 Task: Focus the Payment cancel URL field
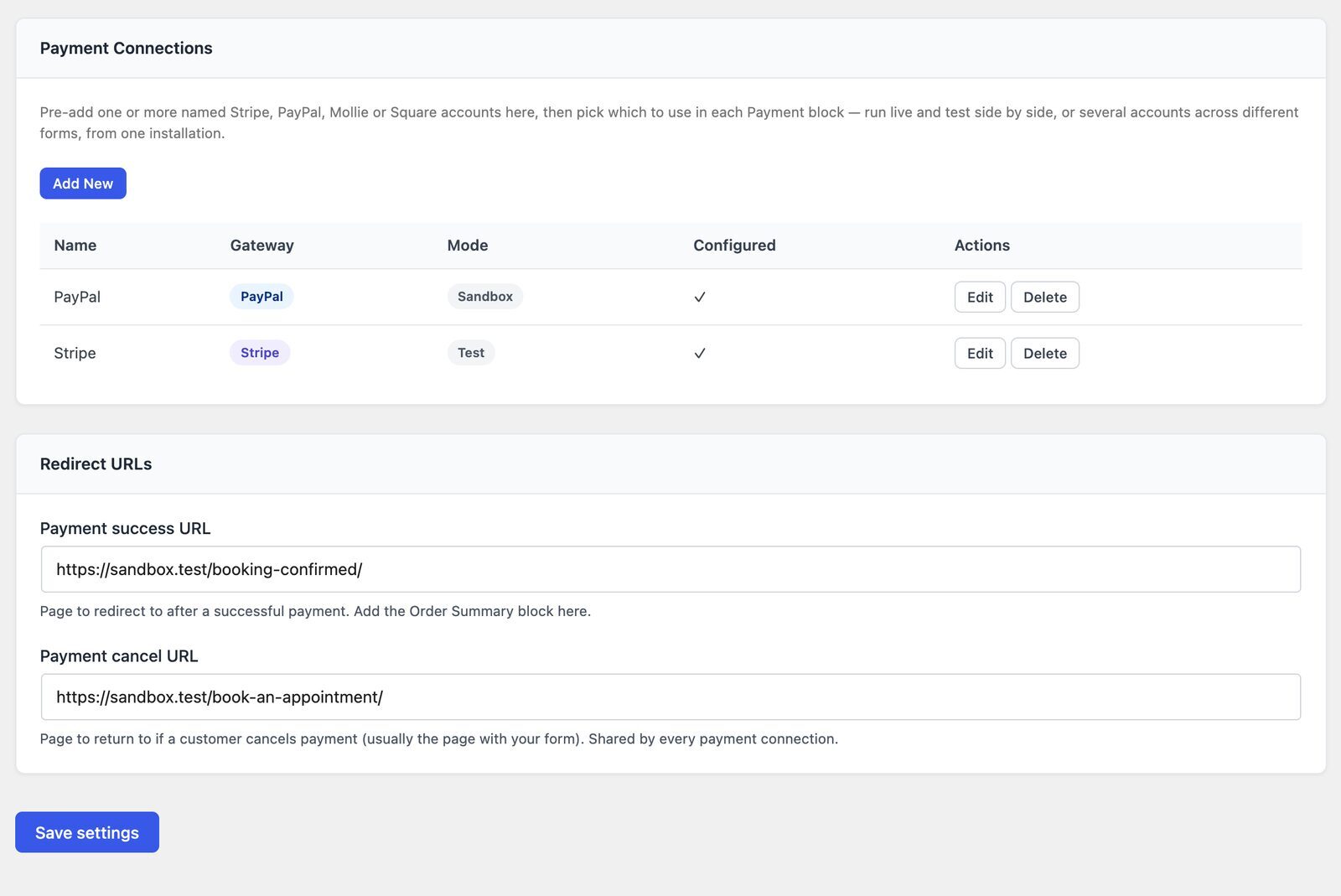670,697
